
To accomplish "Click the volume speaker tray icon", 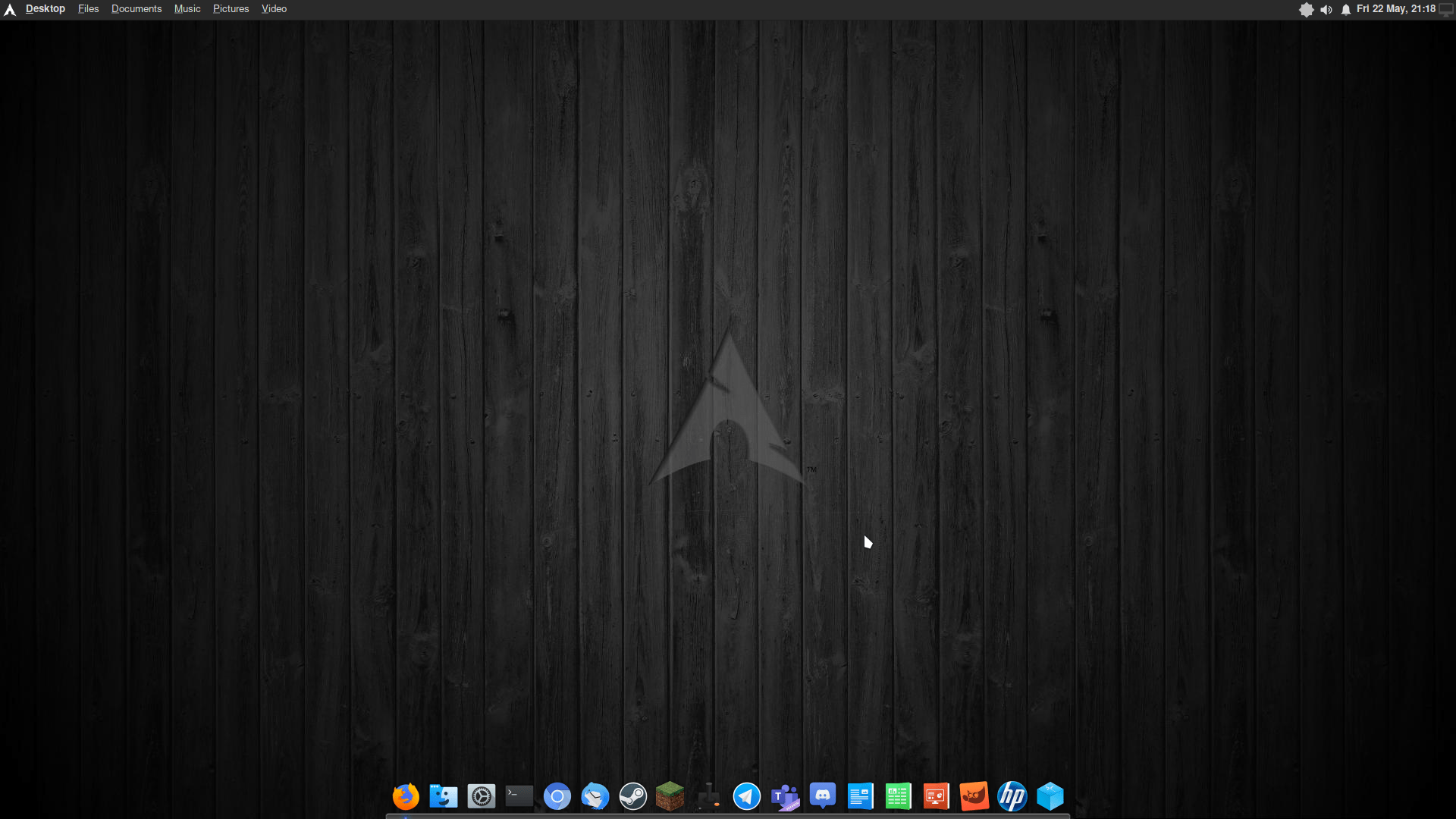I will pos(1326,10).
